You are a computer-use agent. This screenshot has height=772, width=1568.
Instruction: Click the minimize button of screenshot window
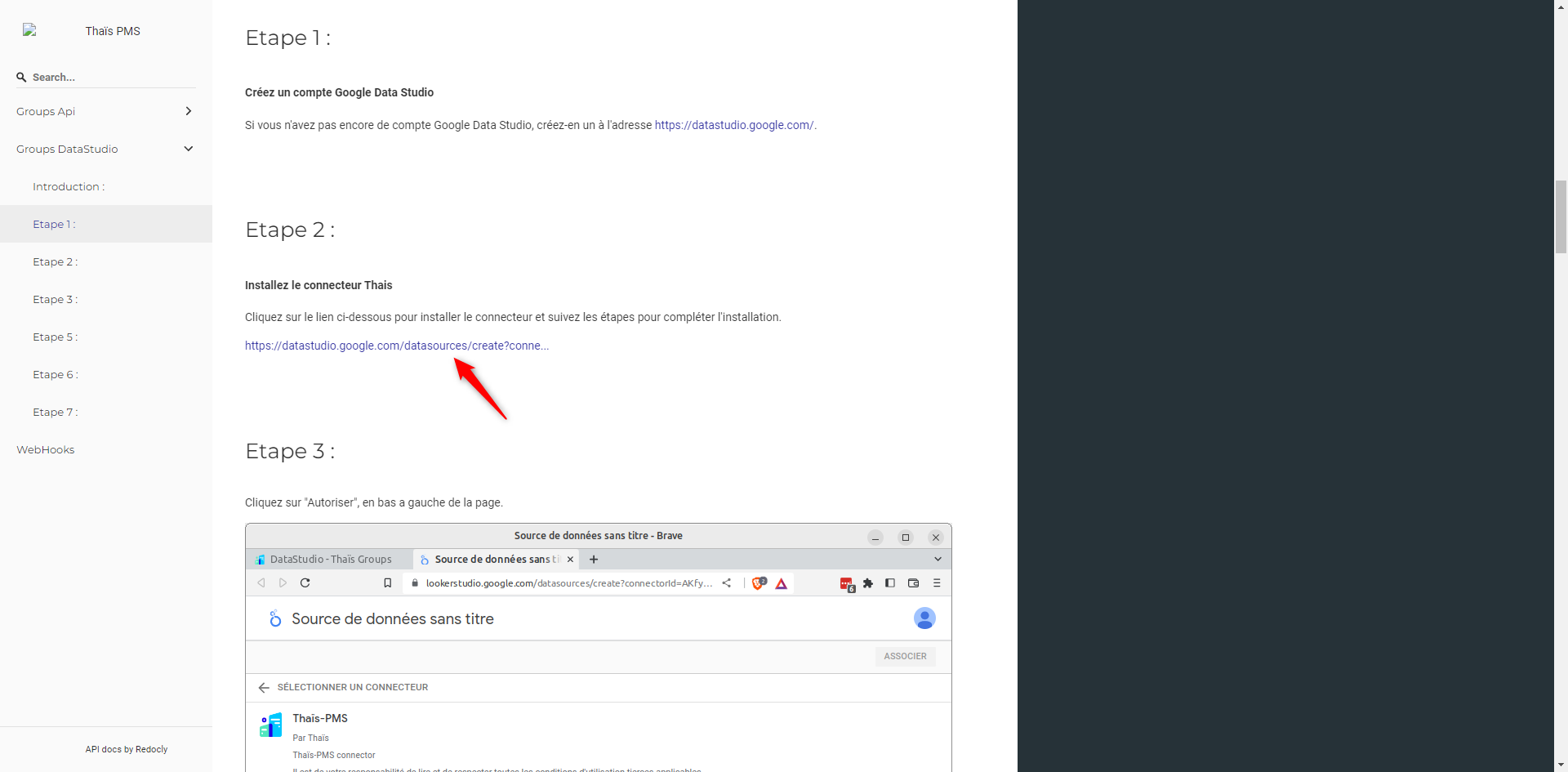(x=875, y=538)
